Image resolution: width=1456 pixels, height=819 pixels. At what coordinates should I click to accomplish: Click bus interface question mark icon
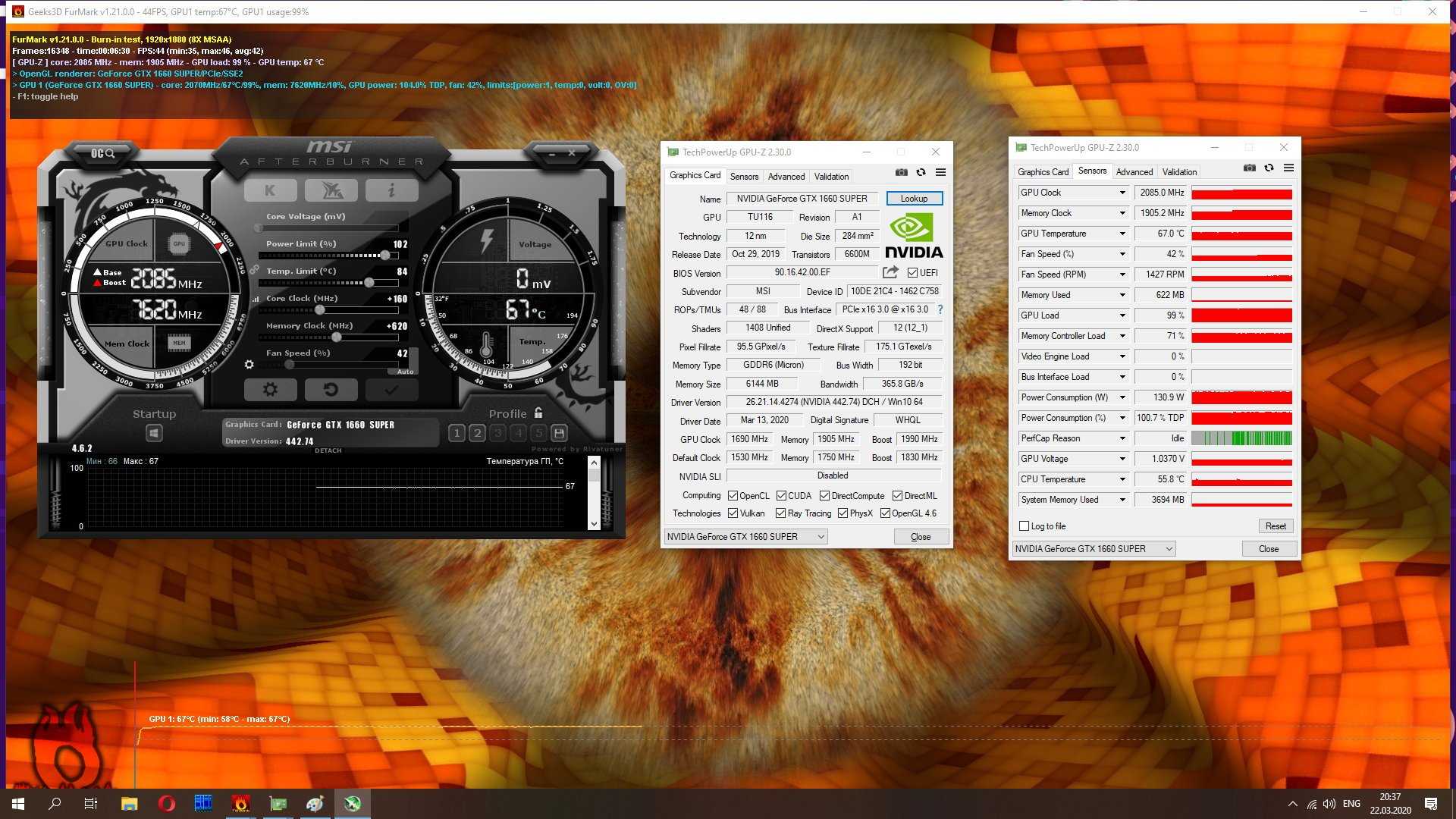tap(940, 309)
